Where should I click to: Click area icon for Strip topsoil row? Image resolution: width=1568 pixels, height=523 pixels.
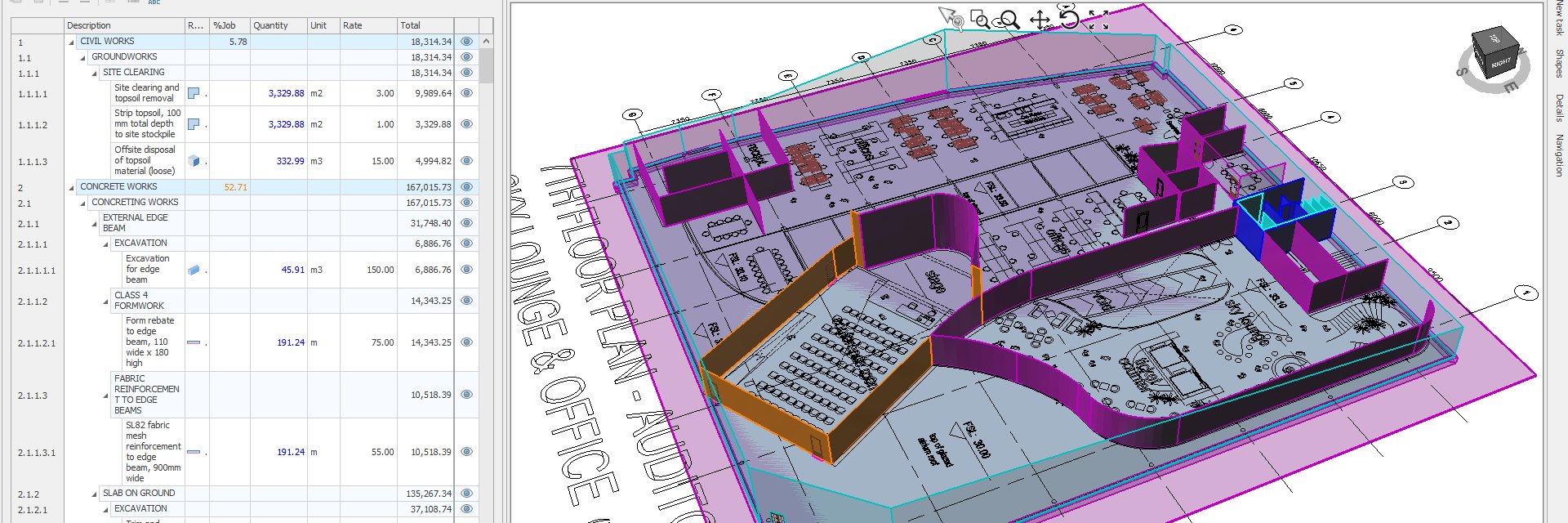point(194,124)
